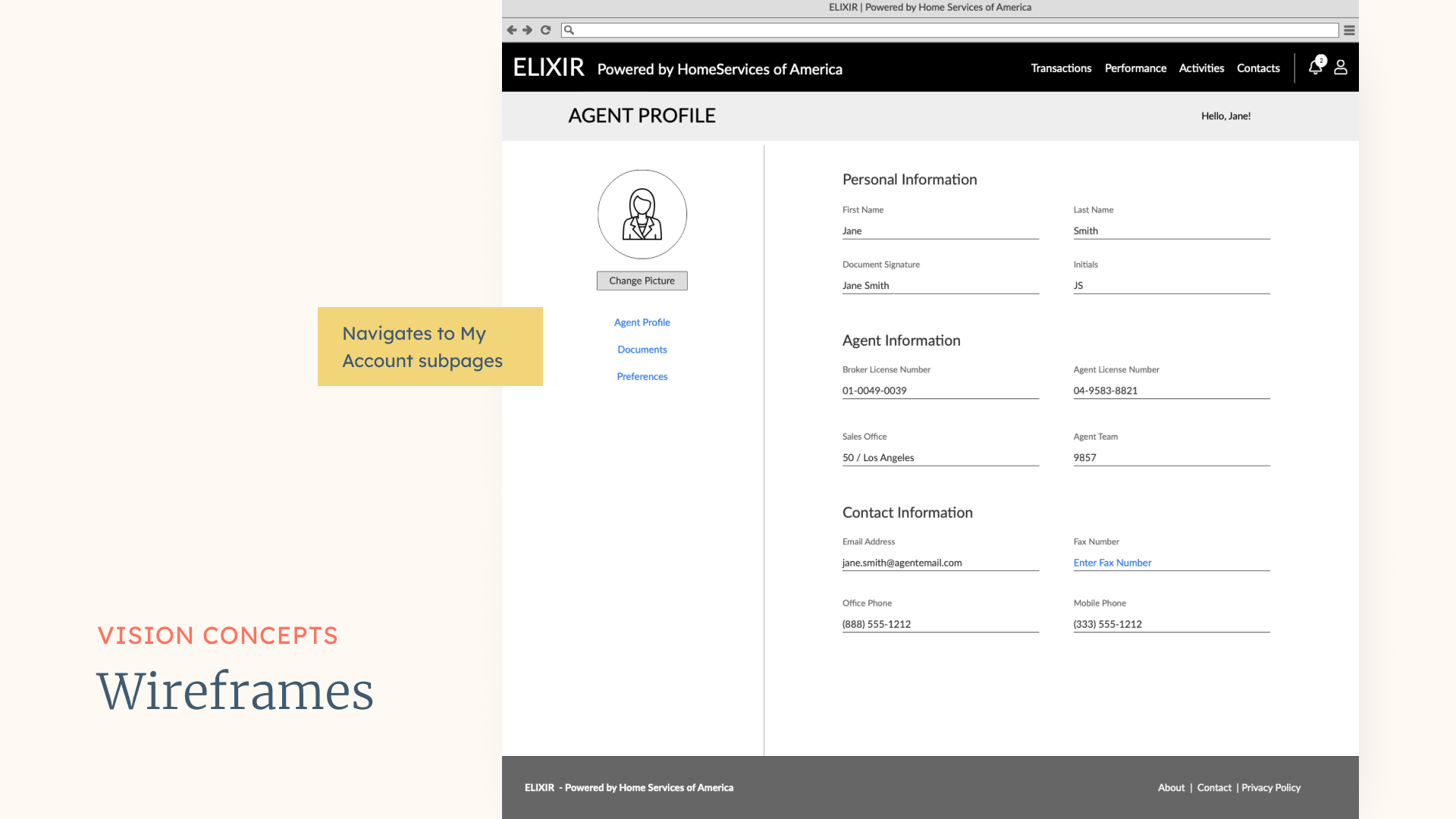Select Contacts in the top navigation
This screenshot has width=1456, height=819.
coord(1258,68)
